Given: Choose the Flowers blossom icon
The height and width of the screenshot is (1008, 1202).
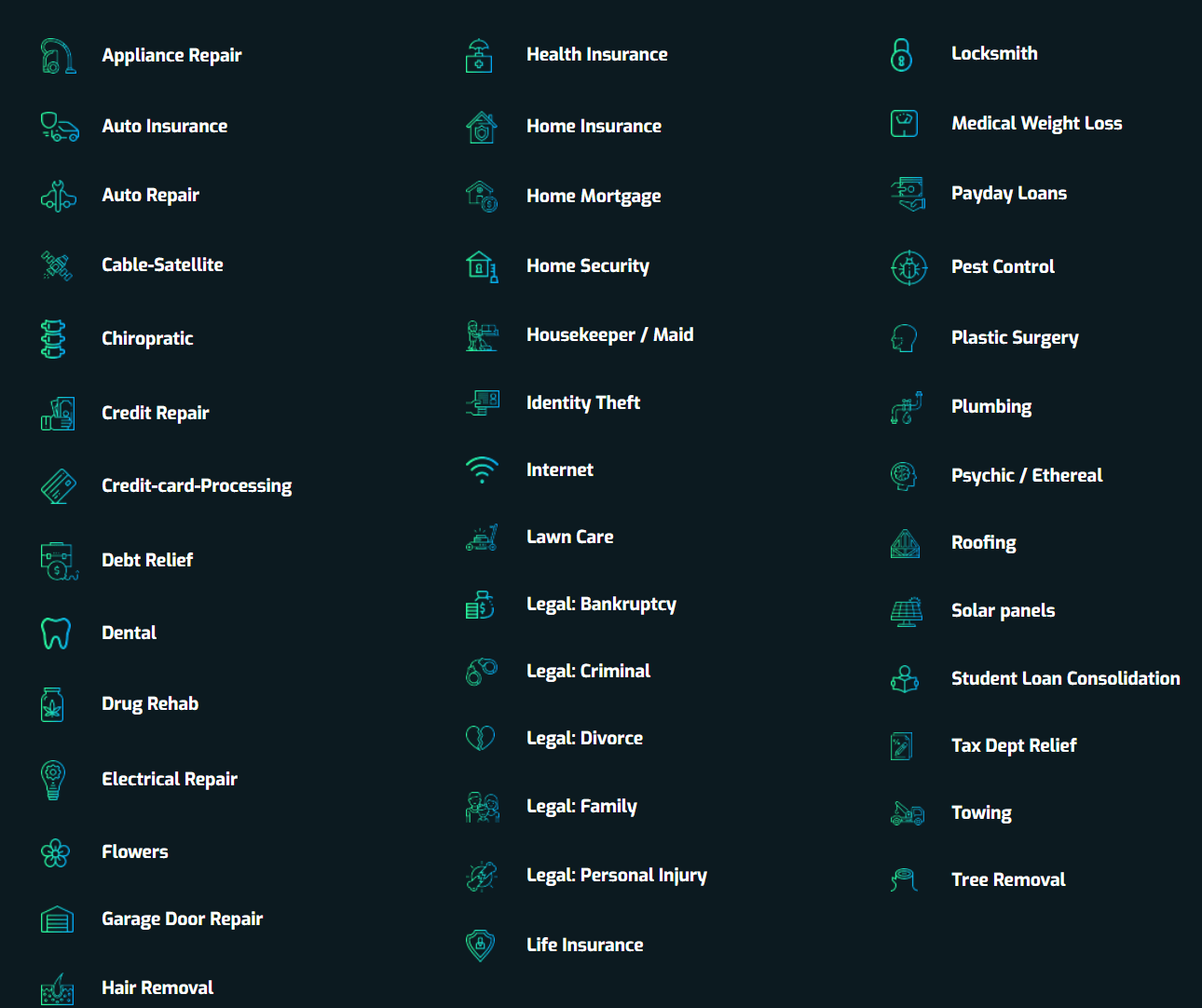Looking at the screenshot, I should pos(56,852).
